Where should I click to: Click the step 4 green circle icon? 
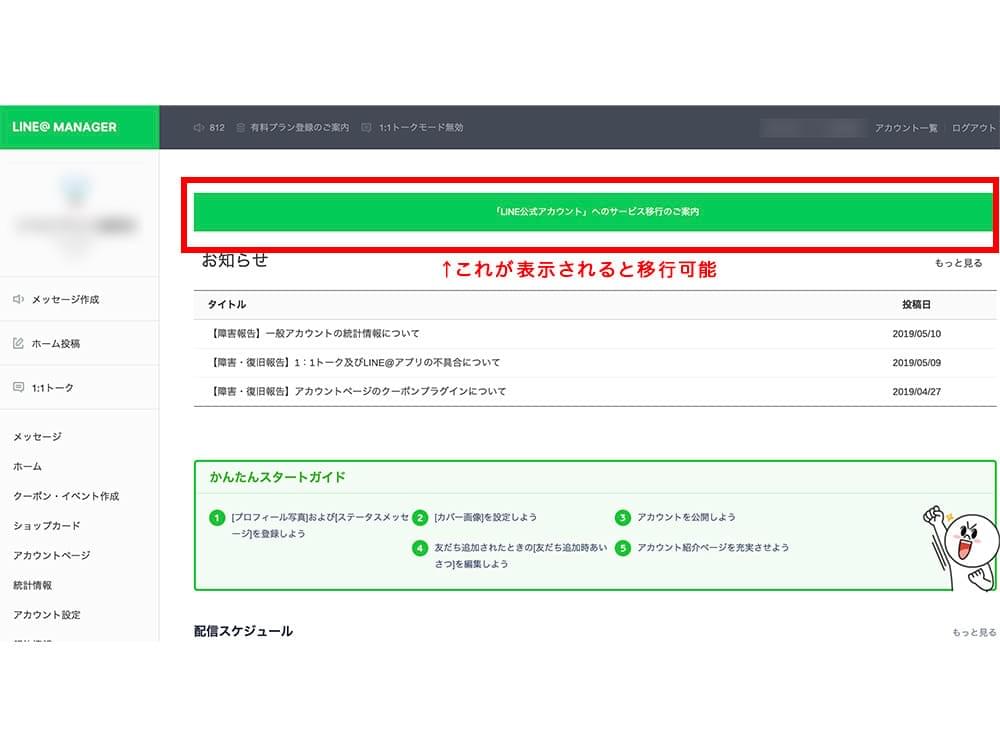pos(420,548)
